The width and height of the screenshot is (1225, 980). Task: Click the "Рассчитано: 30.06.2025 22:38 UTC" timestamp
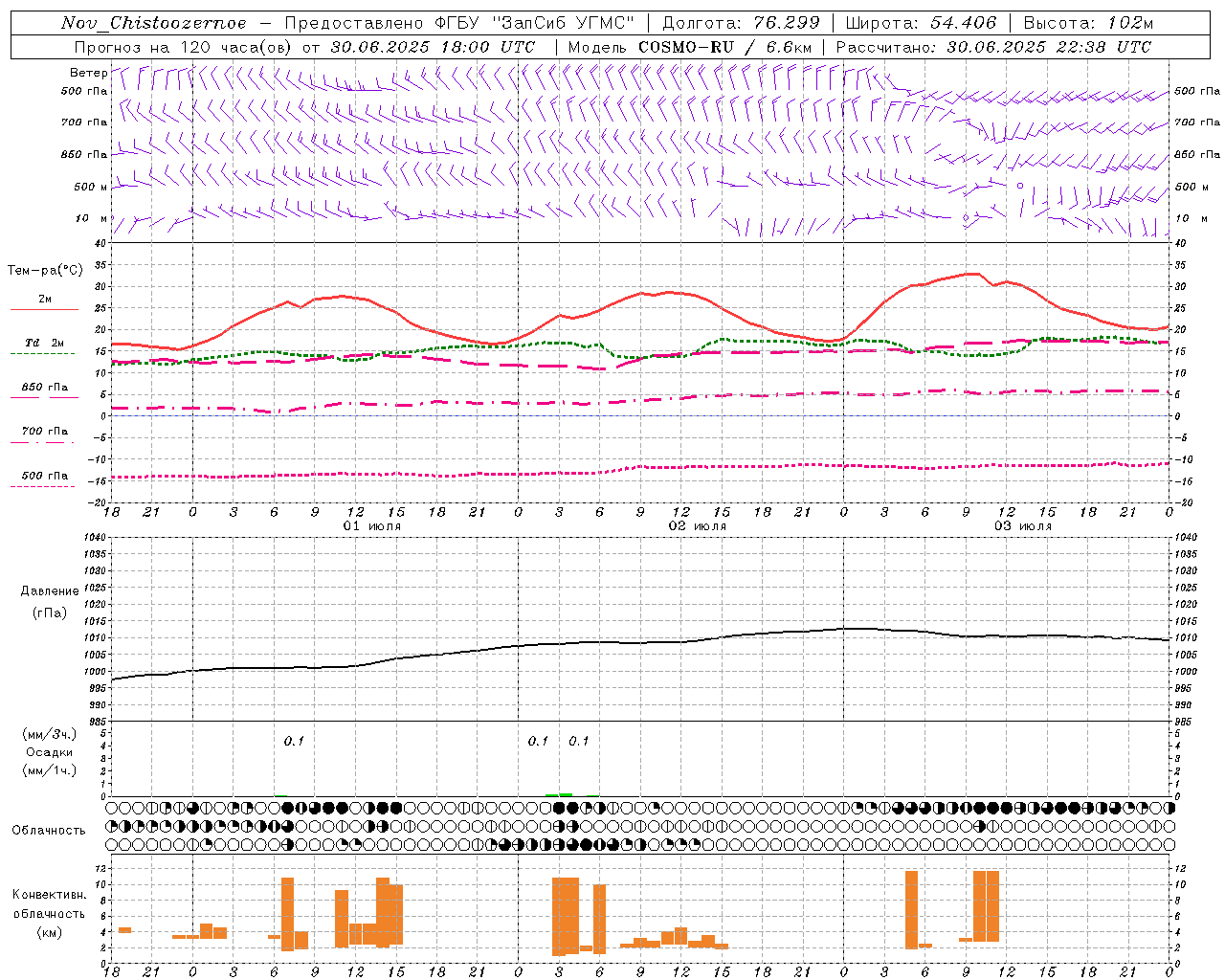(x=993, y=47)
